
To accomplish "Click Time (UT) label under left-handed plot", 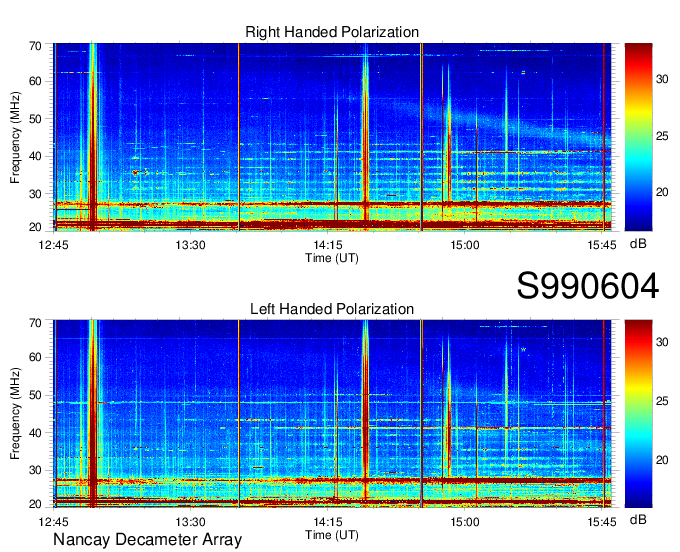I will pyautogui.click(x=332, y=535).
